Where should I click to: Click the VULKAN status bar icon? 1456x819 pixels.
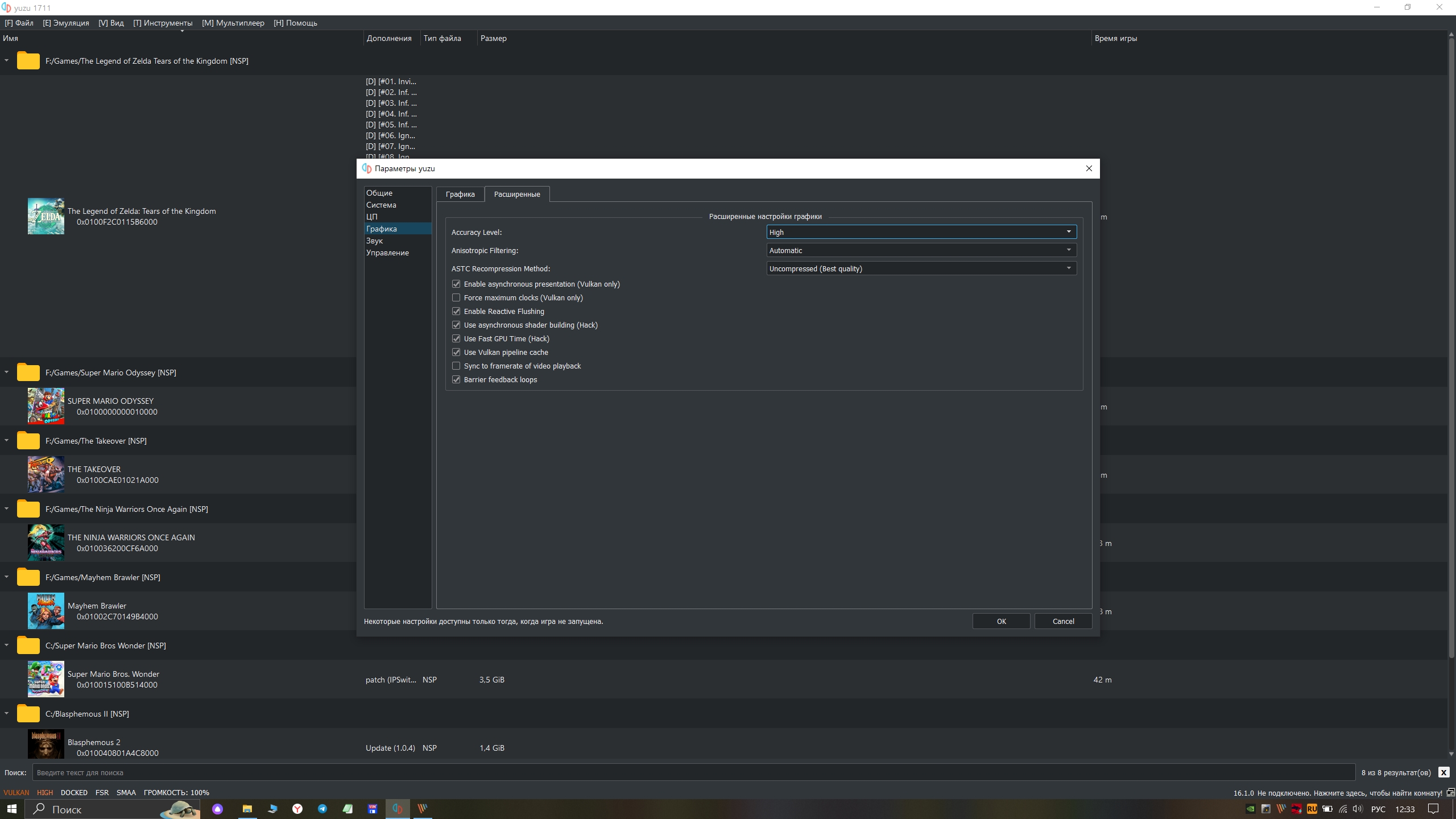[x=17, y=792]
